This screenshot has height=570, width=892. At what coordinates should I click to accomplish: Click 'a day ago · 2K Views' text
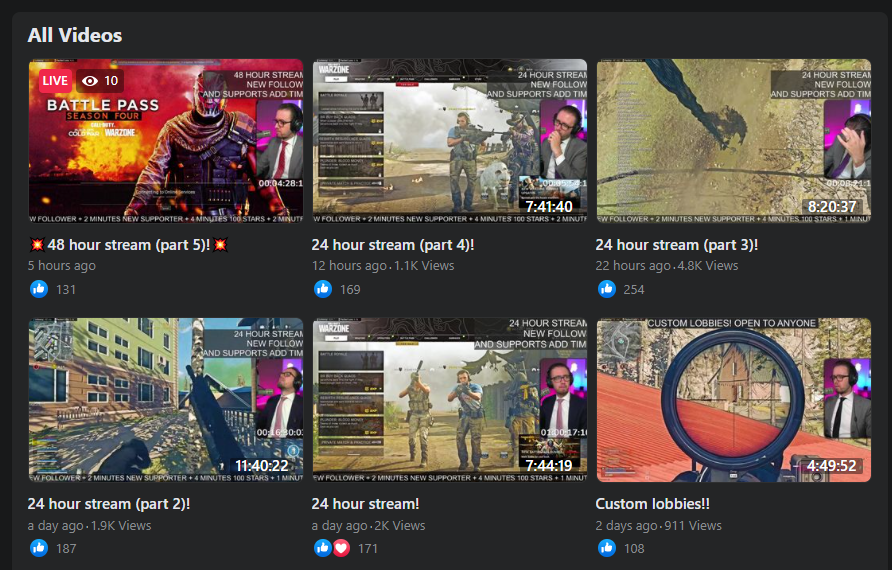368,526
